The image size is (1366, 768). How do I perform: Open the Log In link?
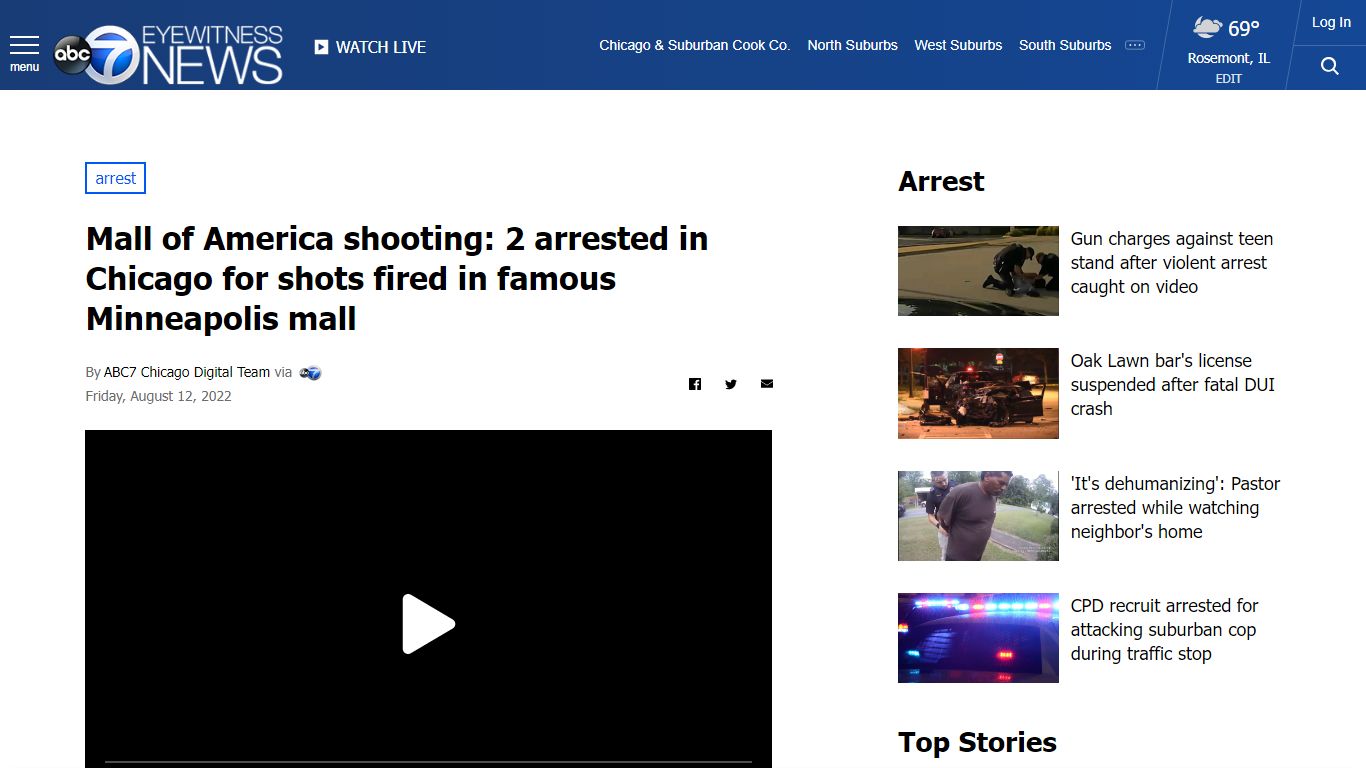pos(1331,22)
